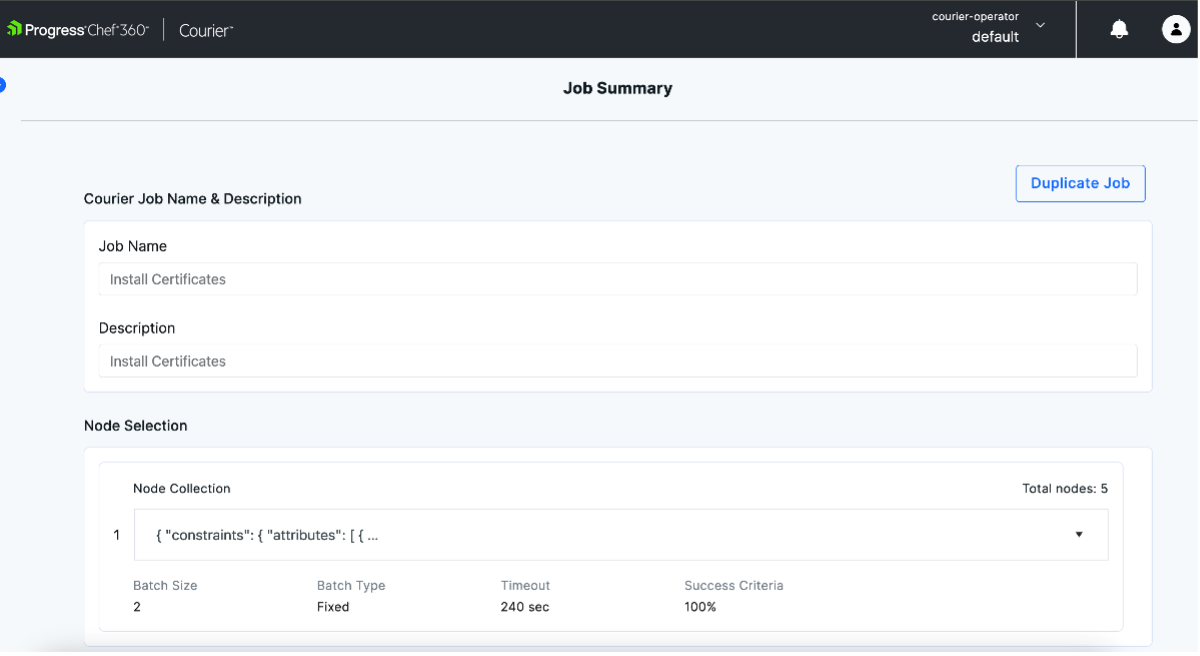1200x656 pixels.
Task: Click the Job Summary page heading
Action: [617, 88]
